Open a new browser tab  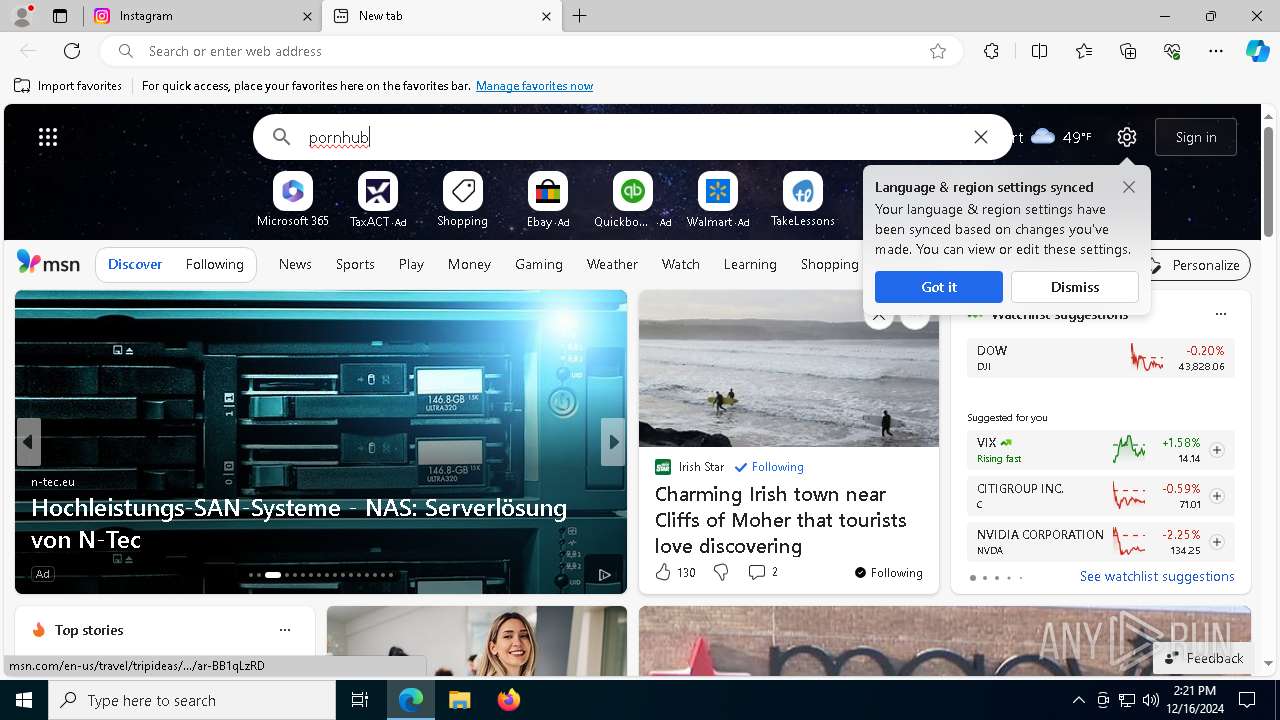[580, 16]
